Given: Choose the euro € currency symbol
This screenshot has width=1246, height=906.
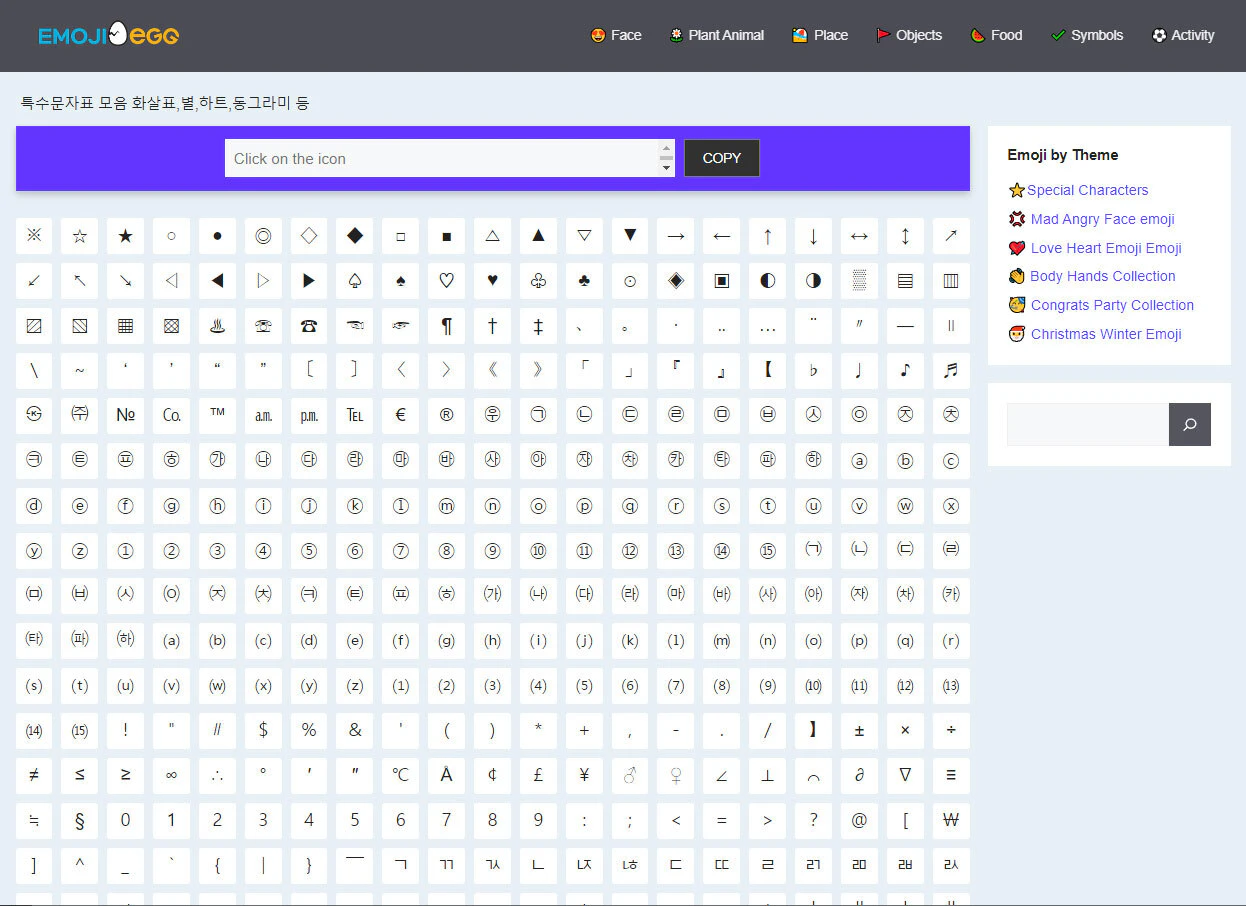Looking at the screenshot, I should coord(400,415).
